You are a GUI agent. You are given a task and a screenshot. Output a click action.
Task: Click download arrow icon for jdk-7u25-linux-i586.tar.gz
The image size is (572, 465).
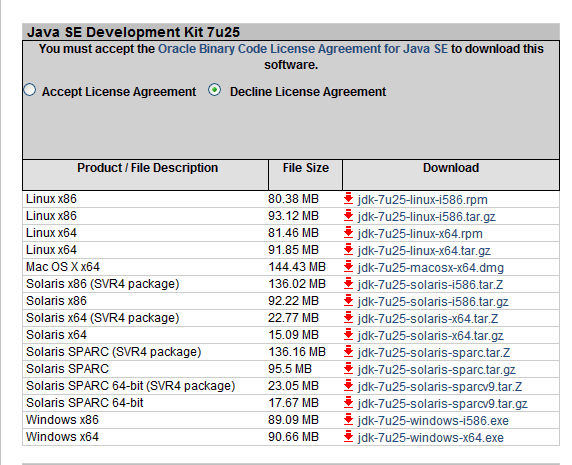click(x=348, y=216)
